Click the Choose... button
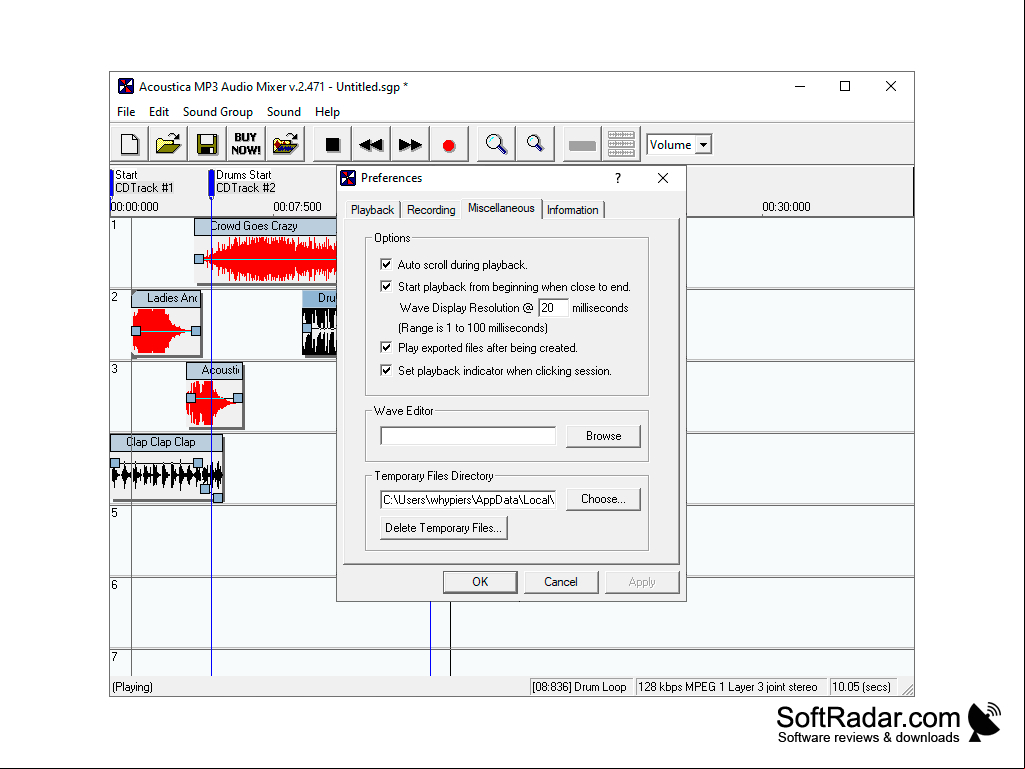1025x769 pixels. 603,500
